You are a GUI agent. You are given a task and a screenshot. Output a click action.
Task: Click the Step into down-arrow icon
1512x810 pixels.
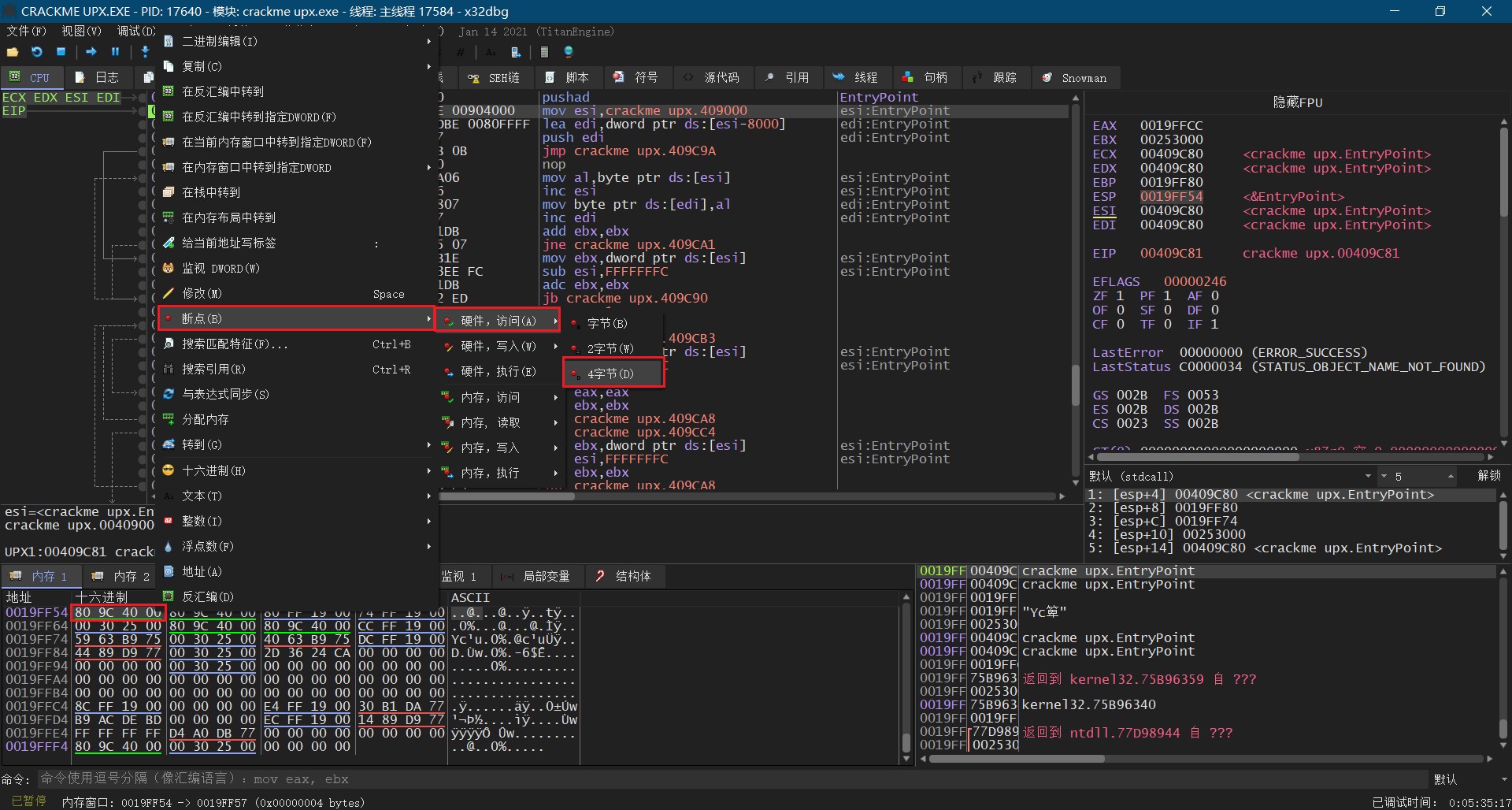[x=145, y=52]
